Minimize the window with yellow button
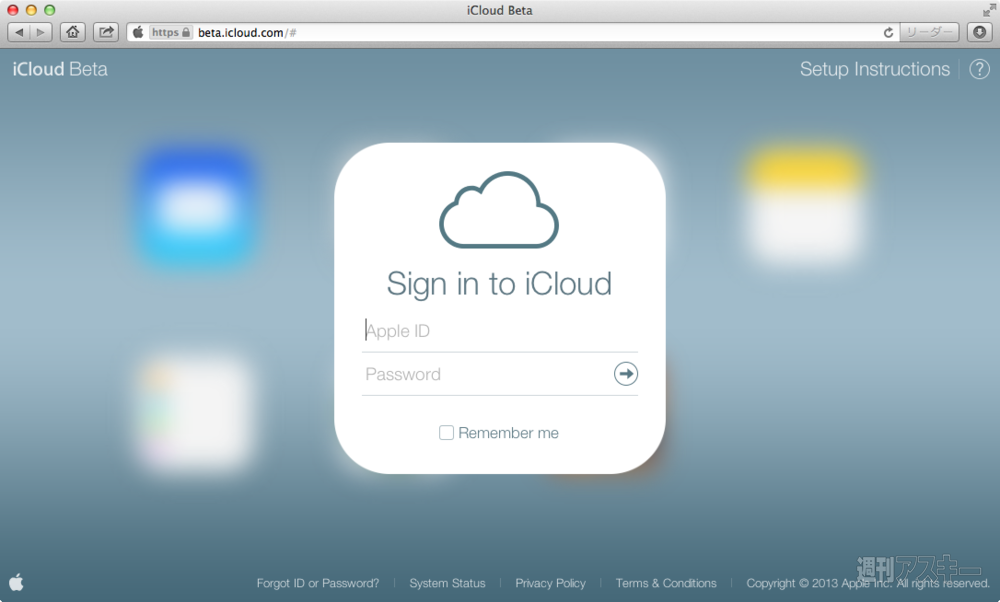The height and width of the screenshot is (602, 1000). coord(31,10)
